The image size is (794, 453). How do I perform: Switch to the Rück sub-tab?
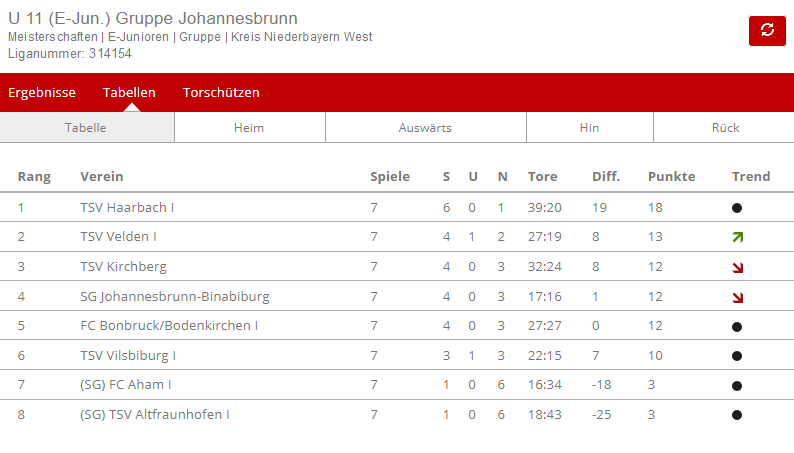coord(725,128)
